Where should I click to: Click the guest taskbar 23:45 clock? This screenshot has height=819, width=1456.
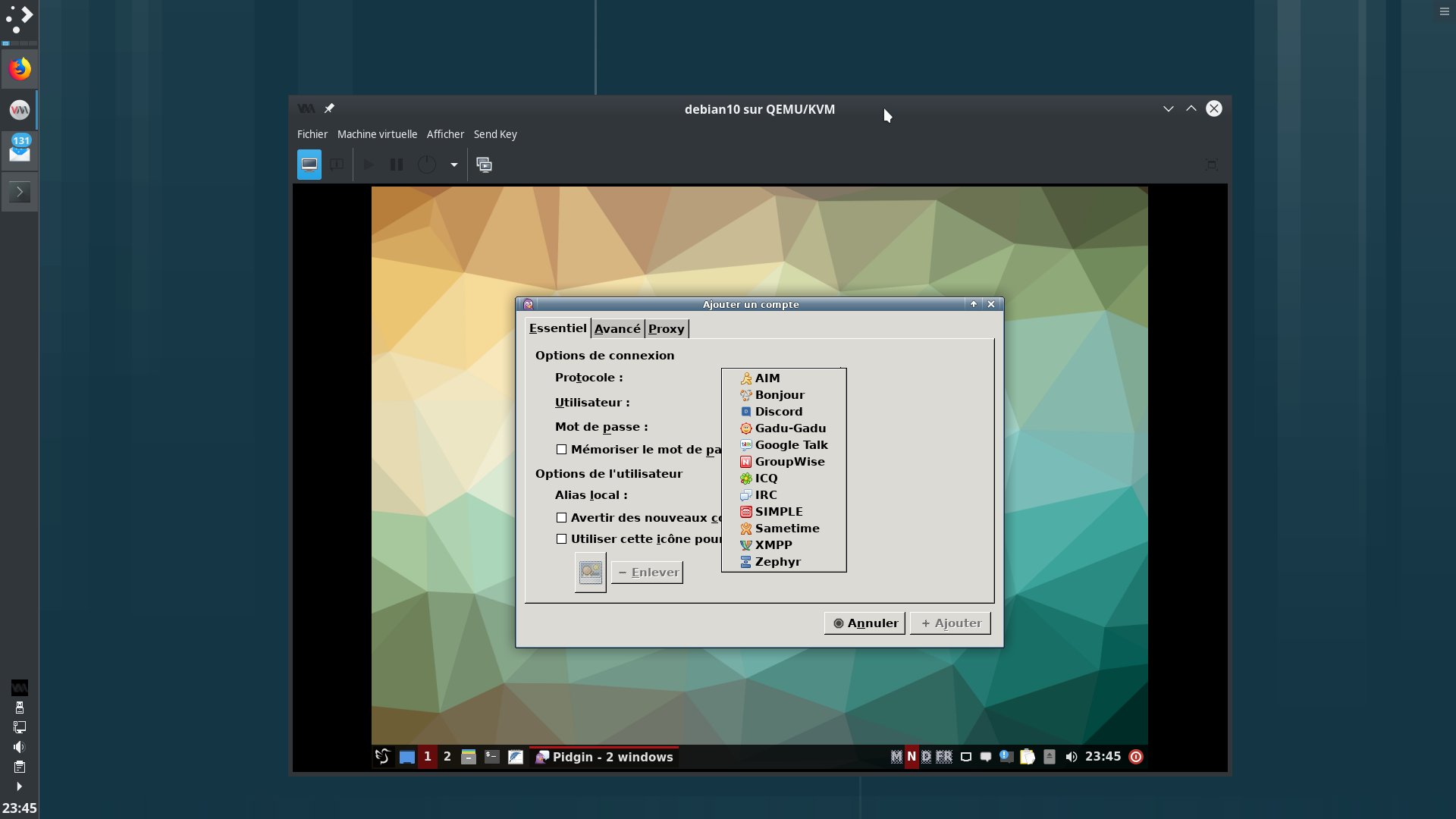[x=1103, y=757]
